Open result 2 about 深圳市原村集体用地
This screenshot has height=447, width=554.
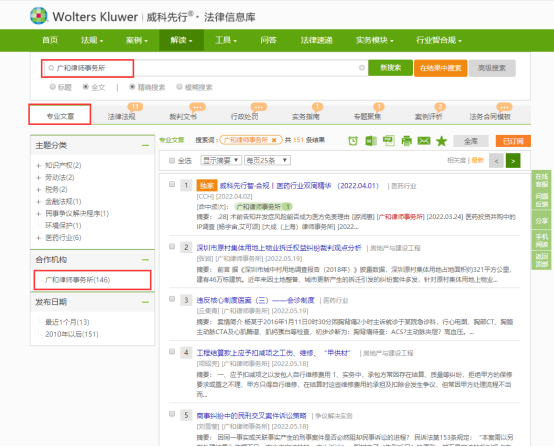coord(279,248)
